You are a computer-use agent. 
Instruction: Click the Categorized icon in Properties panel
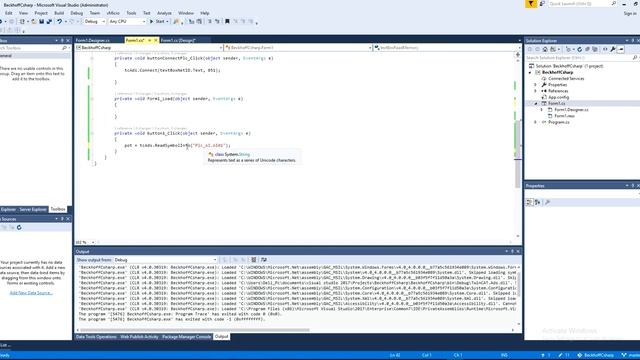pyautogui.click(x=529, y=202)
